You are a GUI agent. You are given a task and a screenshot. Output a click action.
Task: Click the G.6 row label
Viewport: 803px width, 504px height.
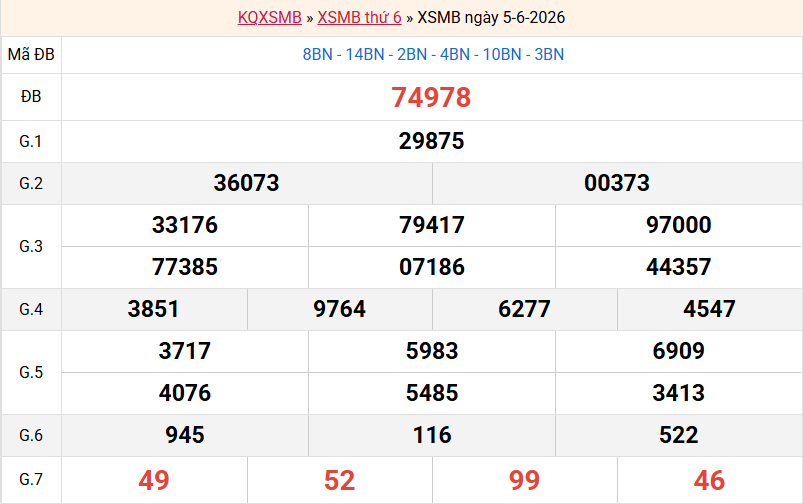point(31,435)
